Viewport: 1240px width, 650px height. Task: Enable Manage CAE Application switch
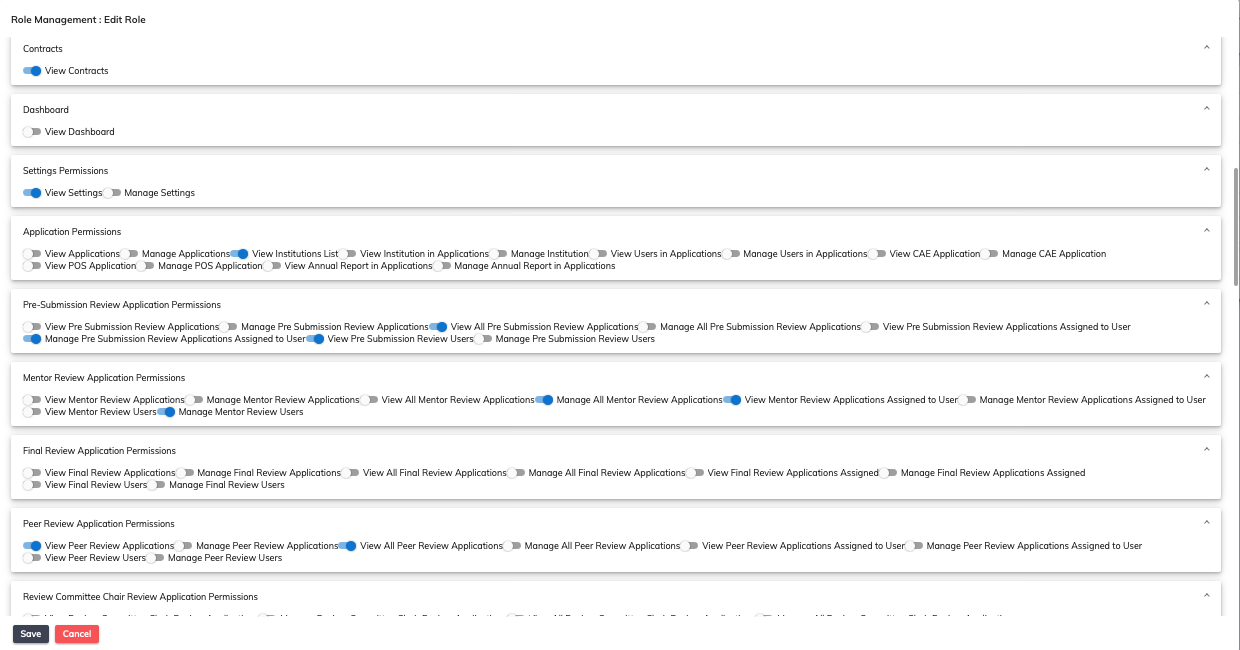989,254
